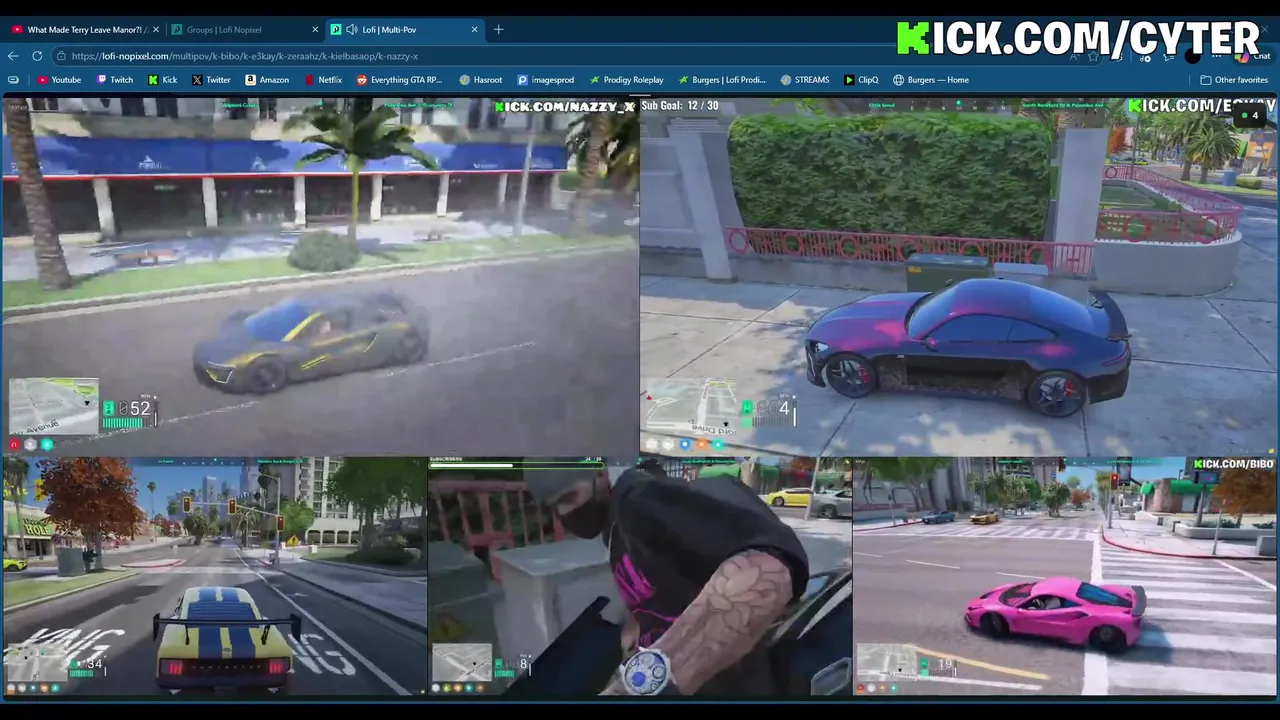Open the Kick bookmark
Image resolution: width=1280 pixels, height=720 pixels.
point(163,80)
